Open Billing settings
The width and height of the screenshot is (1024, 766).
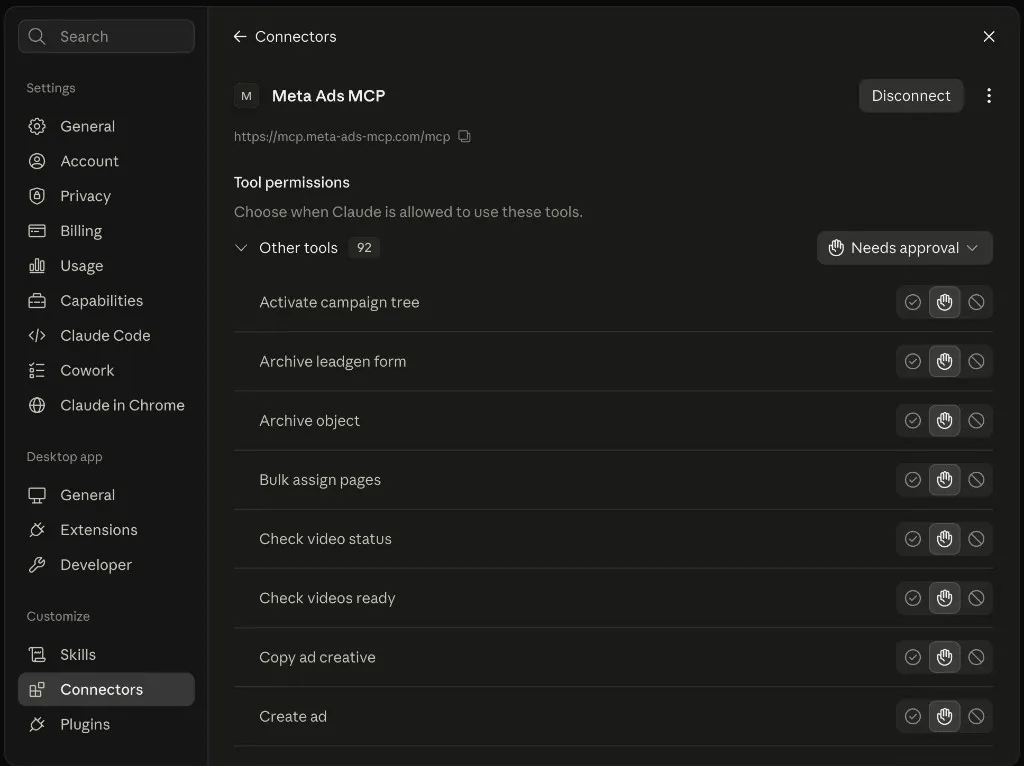(x=106, y=231)
